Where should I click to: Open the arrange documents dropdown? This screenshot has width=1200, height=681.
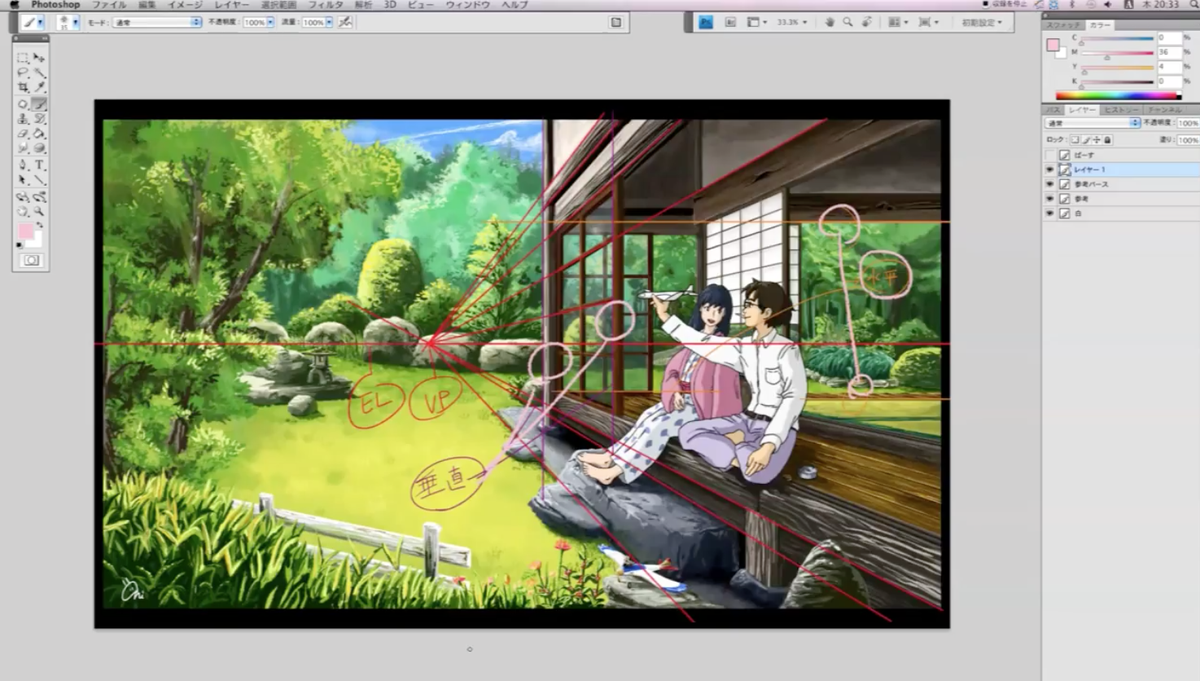pos(898,22)
